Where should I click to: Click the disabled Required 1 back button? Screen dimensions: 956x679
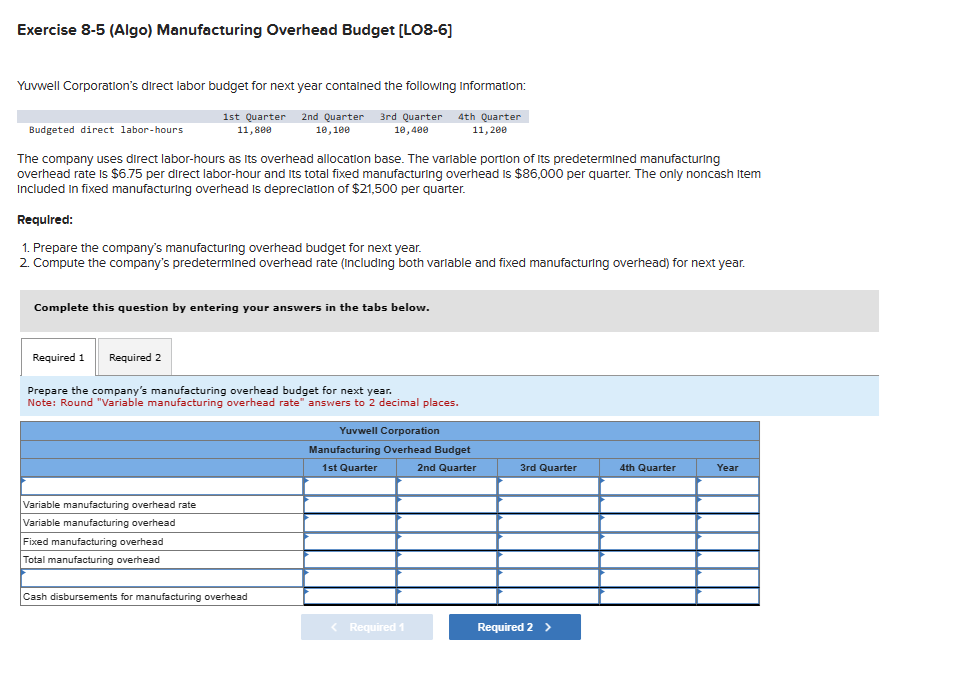366,627
